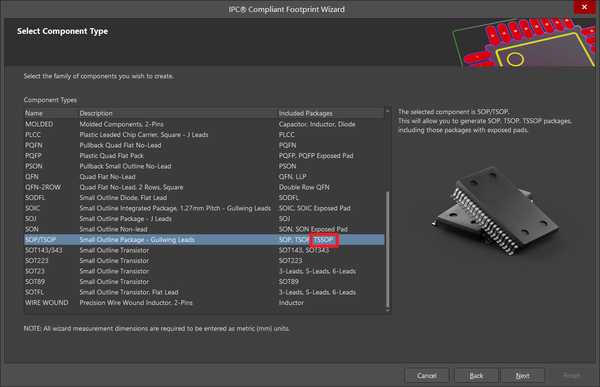Click the Name column header

[51, 113]
